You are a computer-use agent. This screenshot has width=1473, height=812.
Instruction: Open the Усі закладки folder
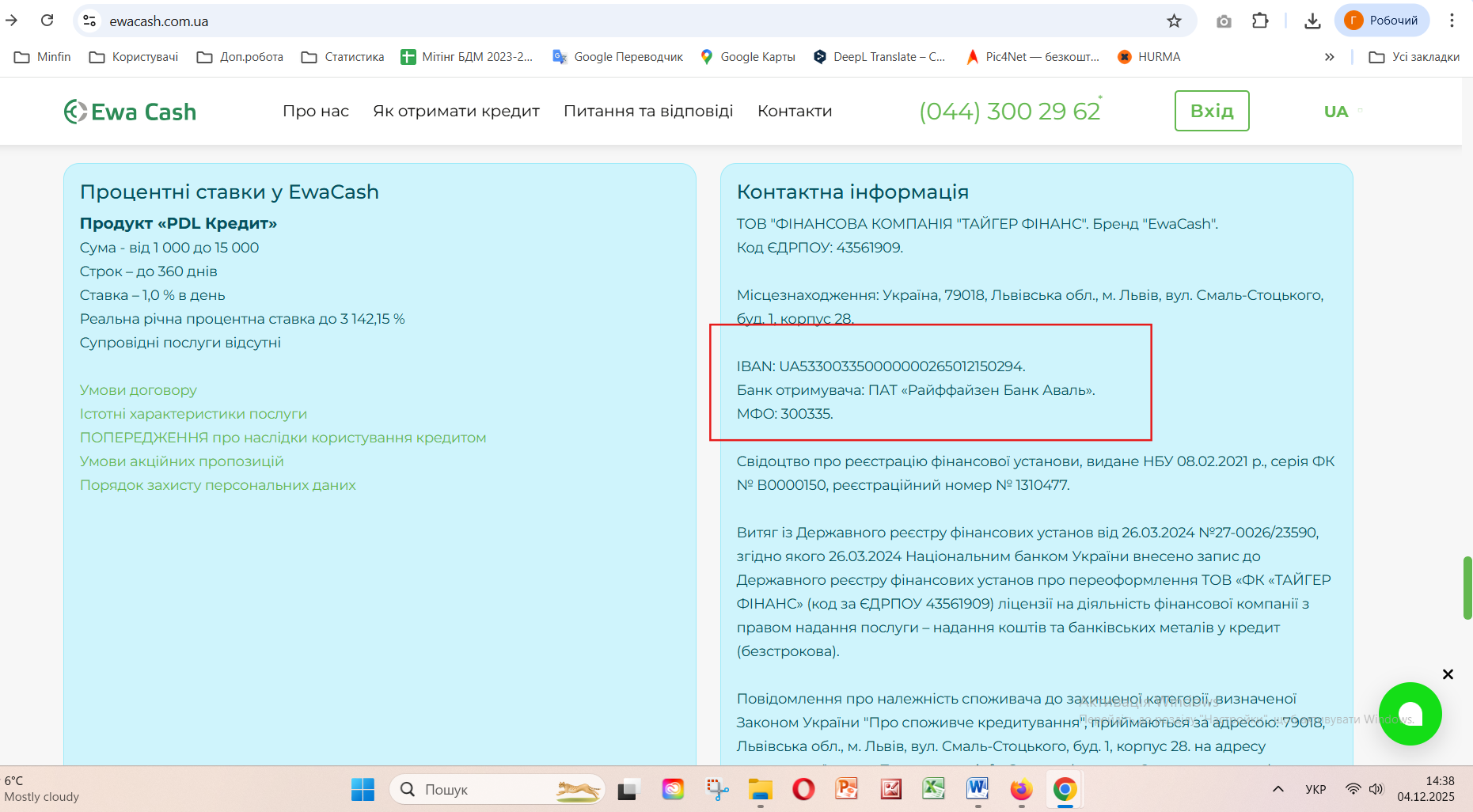(1414, 57)
